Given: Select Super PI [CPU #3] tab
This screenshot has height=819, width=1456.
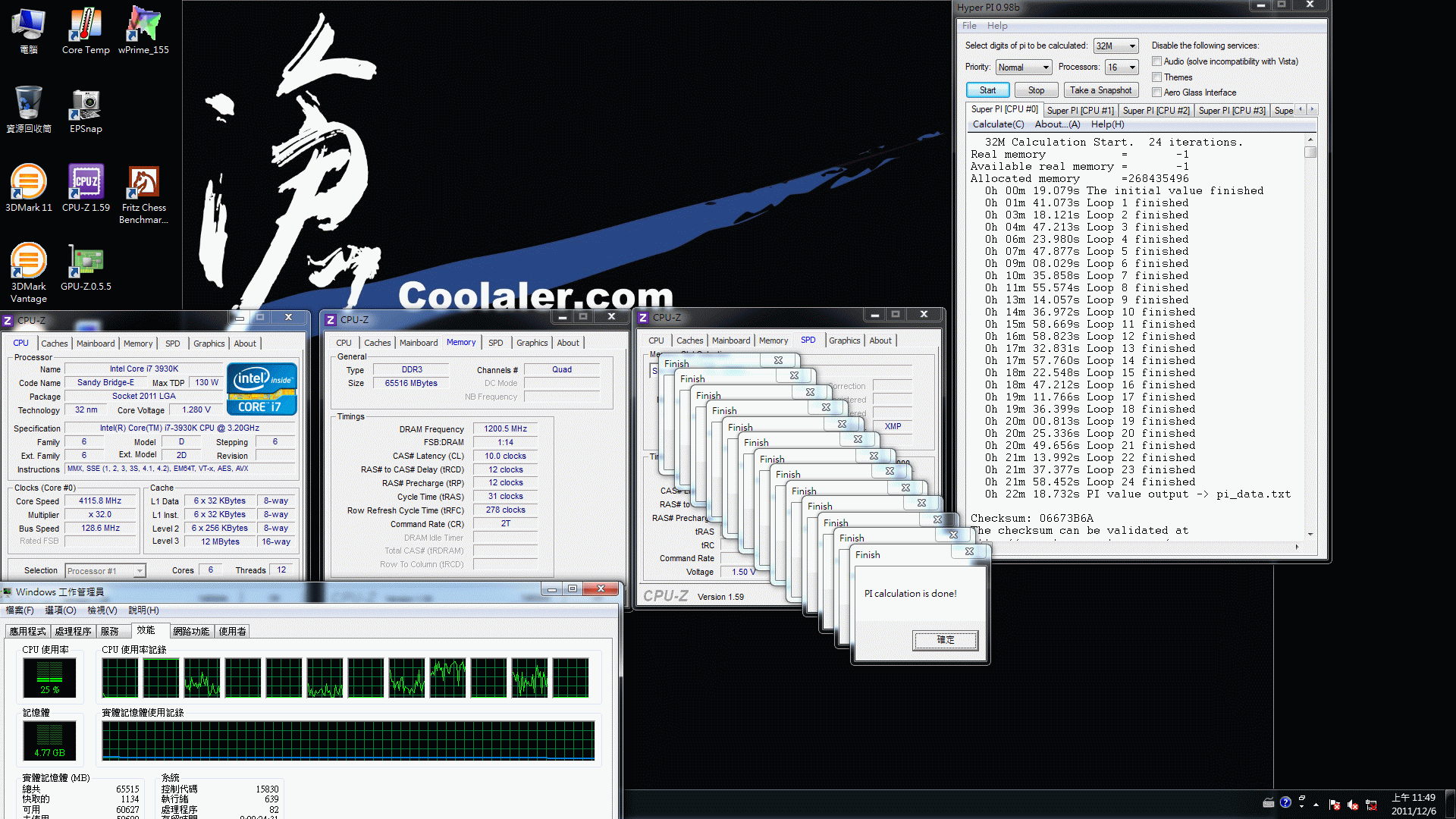Looking at the screenshot, I should pyautogui.click(x=1232, y=111).
